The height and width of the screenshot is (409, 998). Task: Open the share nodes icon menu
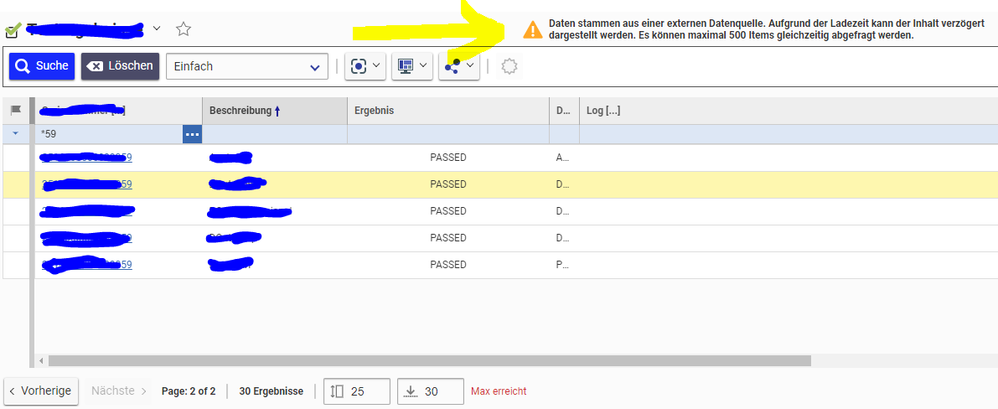point(458,67)
